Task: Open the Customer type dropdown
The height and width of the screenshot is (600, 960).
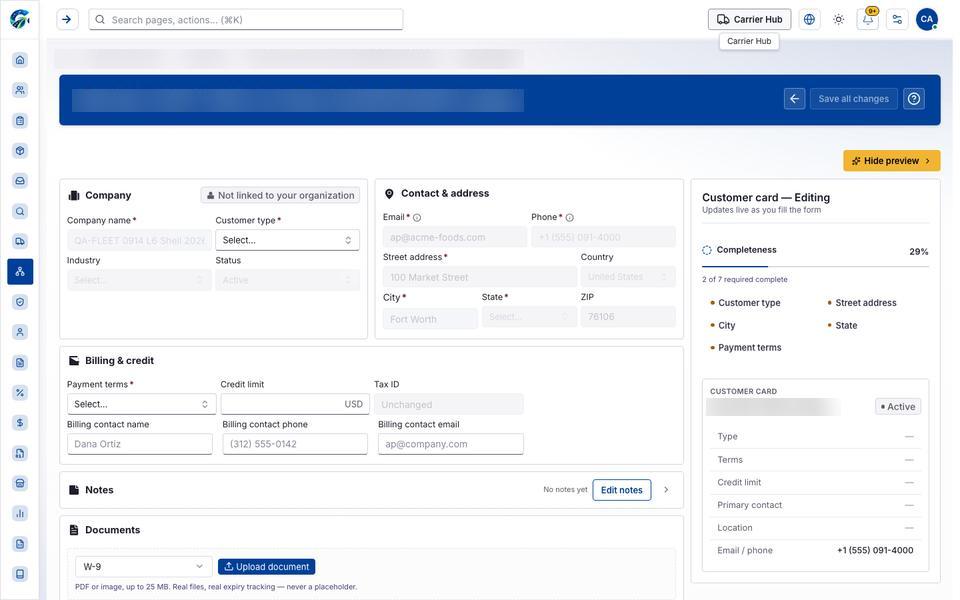Action: [x=287, y=240]
